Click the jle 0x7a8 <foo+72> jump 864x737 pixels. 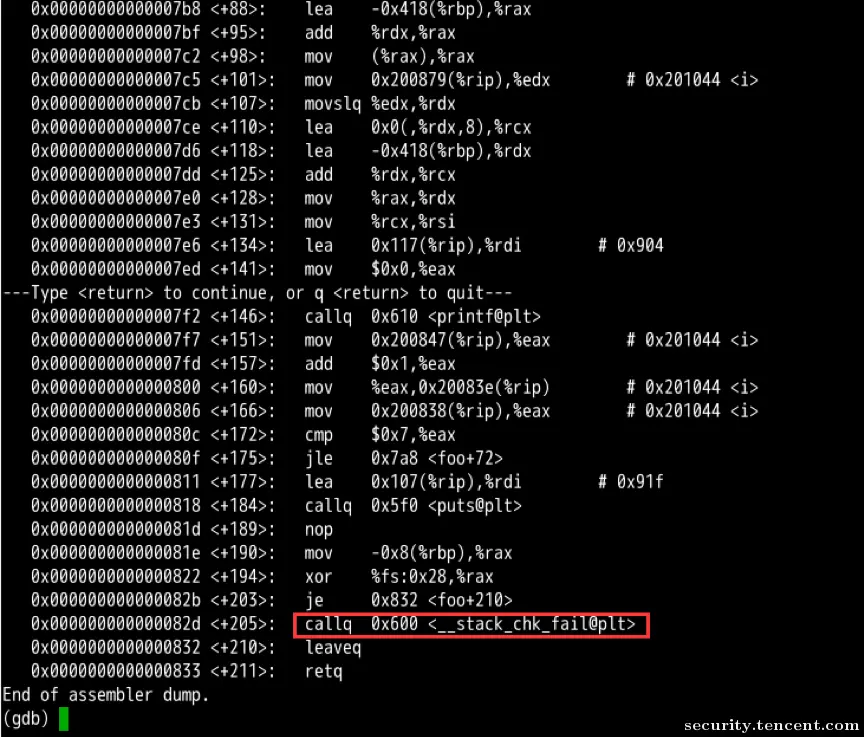coord(403,458)
